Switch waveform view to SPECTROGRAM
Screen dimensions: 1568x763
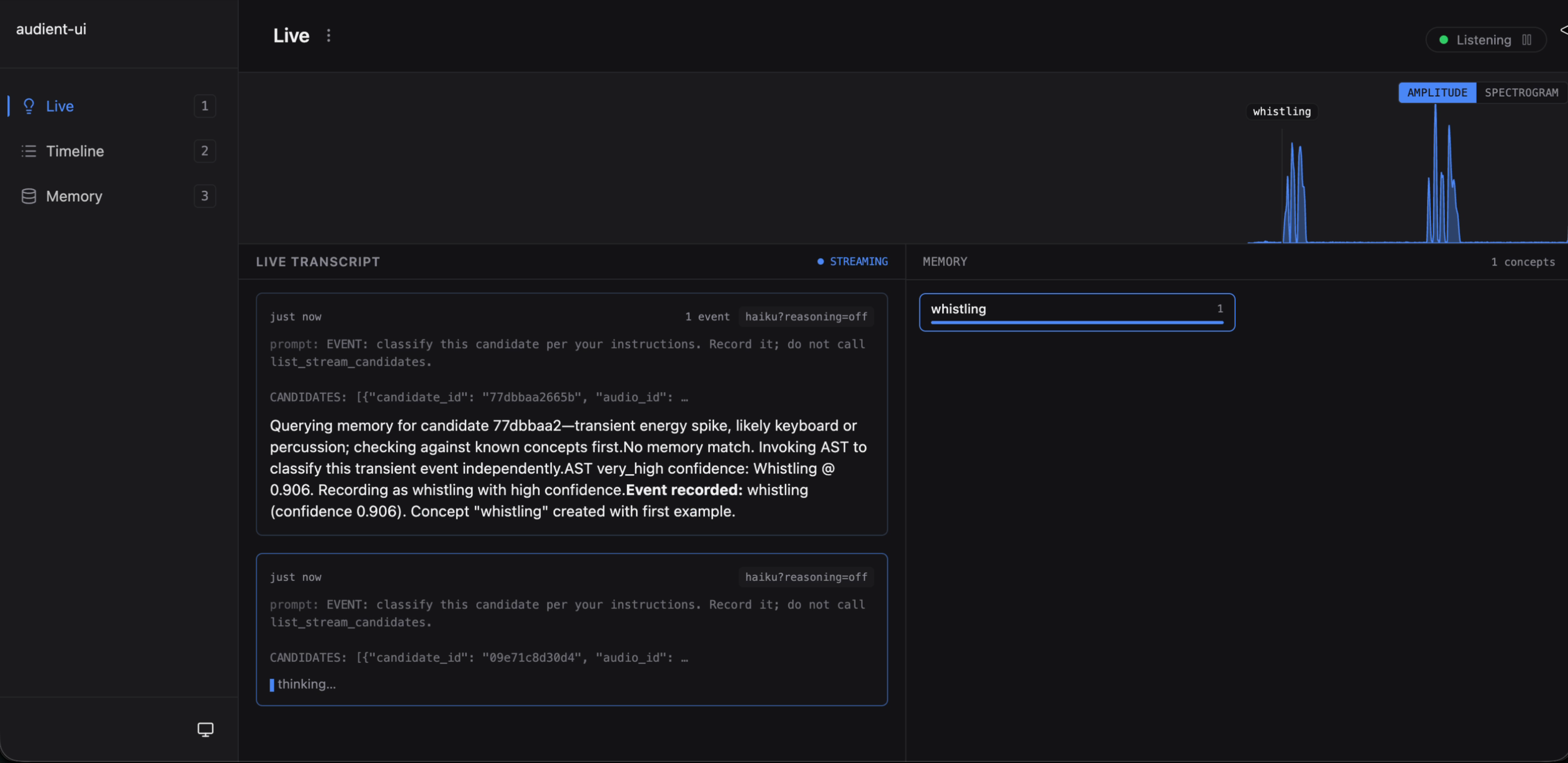click(1521, 93)
